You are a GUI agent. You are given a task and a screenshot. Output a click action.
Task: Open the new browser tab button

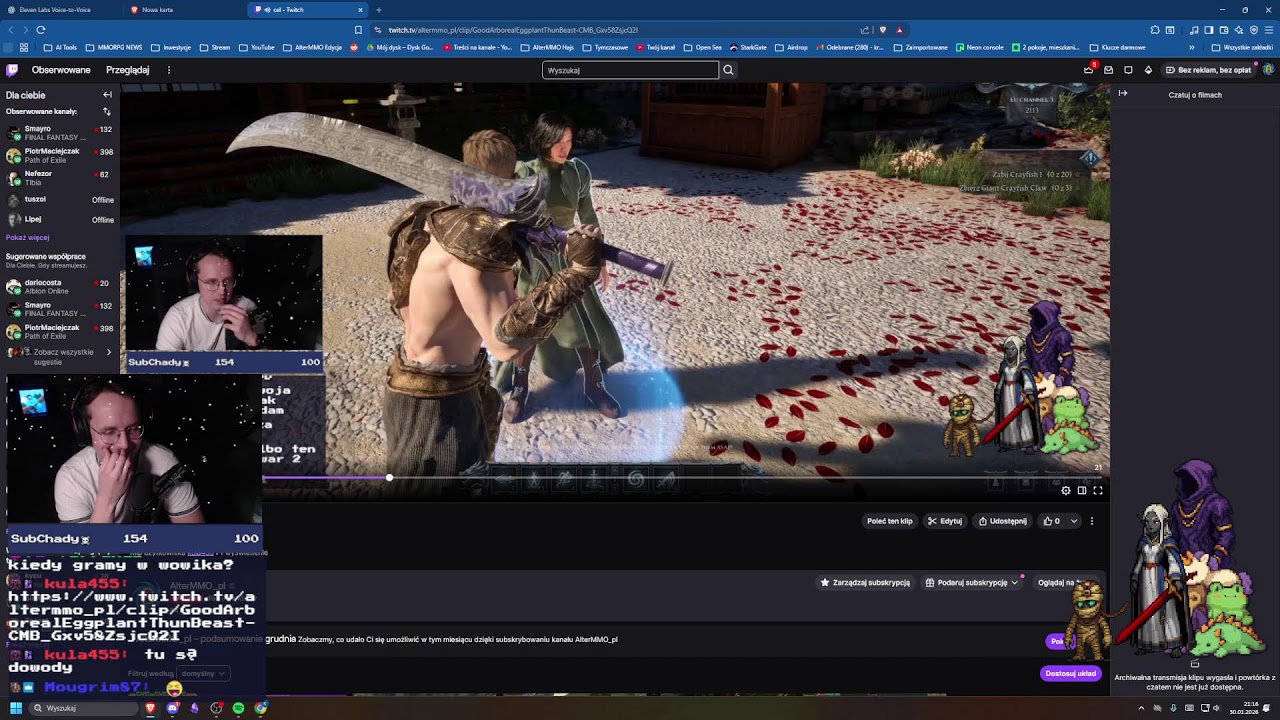(x=379, y=10)
